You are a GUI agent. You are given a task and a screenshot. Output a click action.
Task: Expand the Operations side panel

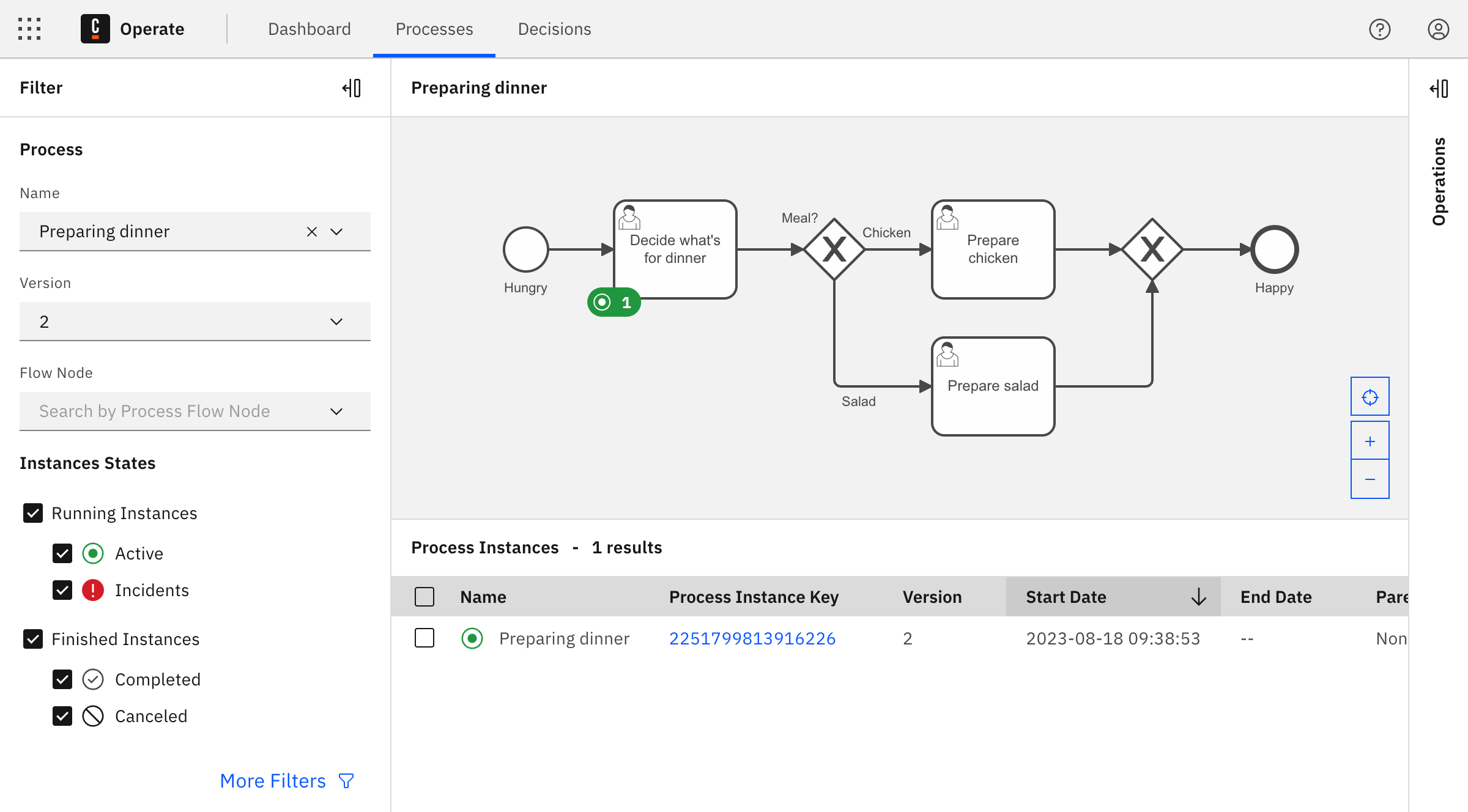(1439, 87)
